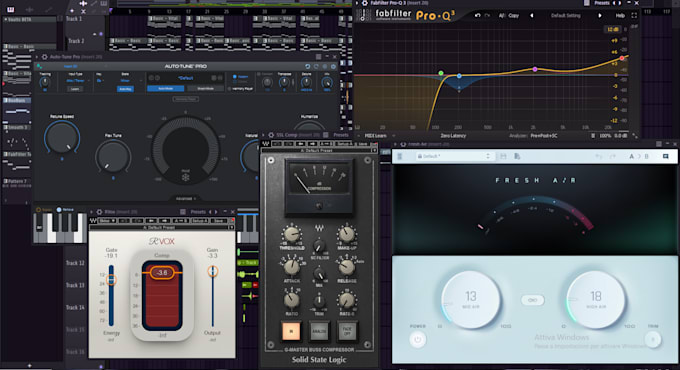Switch Auto-Tune to Graph Mode
Screen dimensions: 680x370
click(205, 88)
